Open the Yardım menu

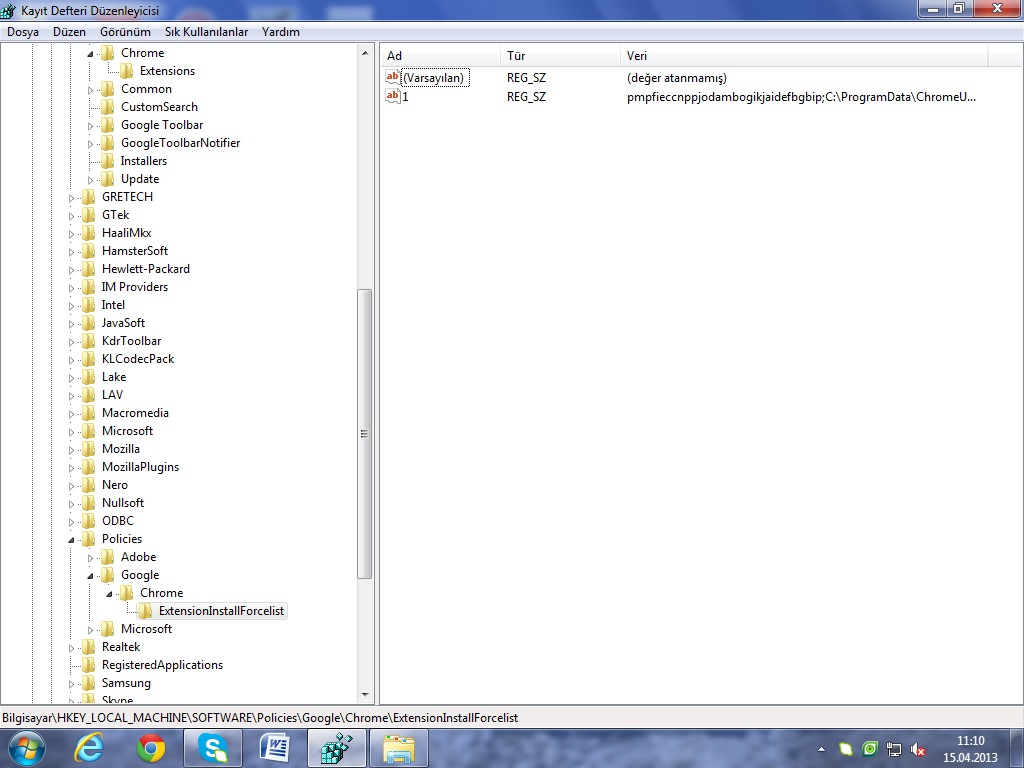pyautogui.click(x=281, y=31)
